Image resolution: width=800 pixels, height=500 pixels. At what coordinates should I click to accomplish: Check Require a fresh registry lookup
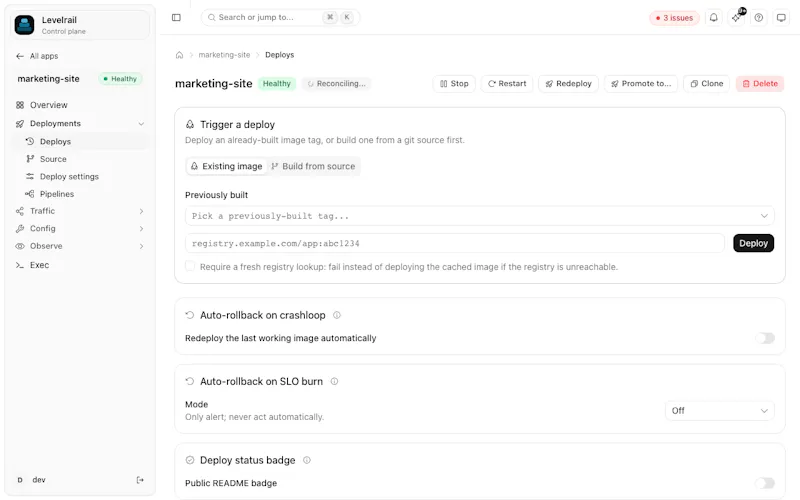click(x=190, y=266)
